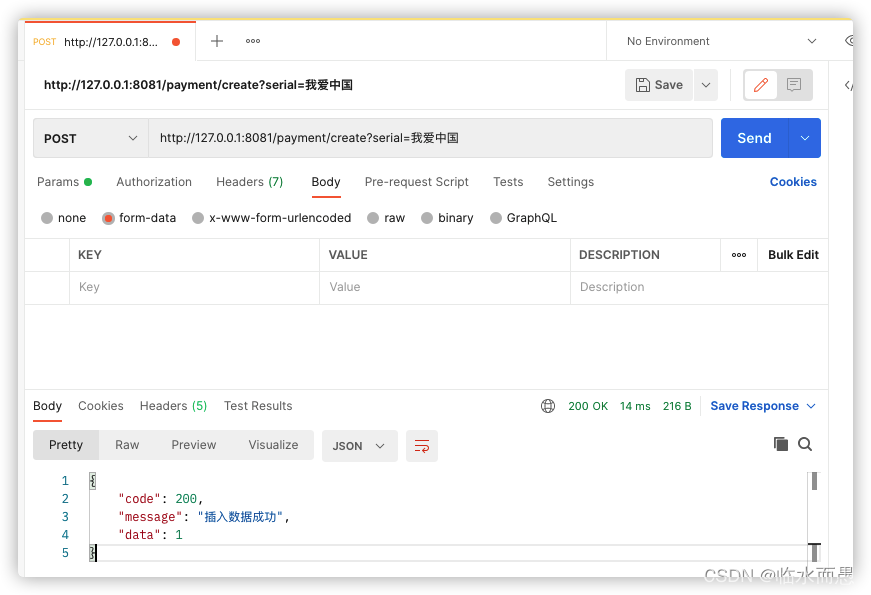
Task: Click the "data": 1 response line
Action: (x=150, y=535)
